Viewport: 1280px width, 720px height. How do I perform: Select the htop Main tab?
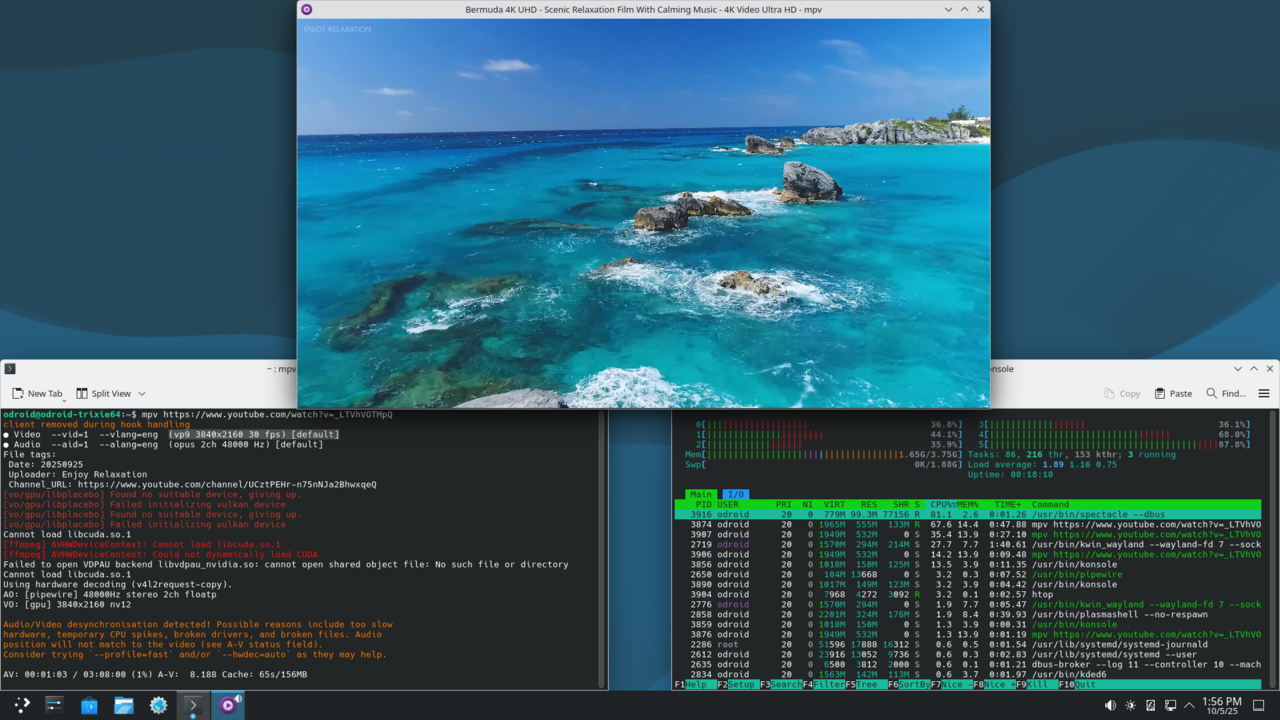pos(701,494)
